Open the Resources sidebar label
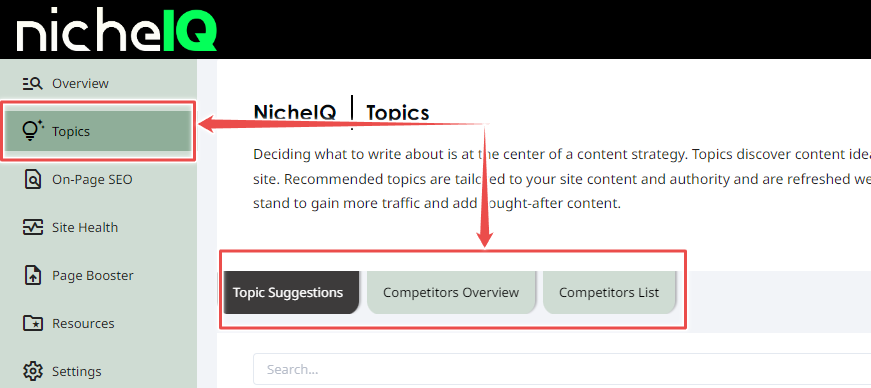This screenshot has height=388, width=871. click(83, 323)
